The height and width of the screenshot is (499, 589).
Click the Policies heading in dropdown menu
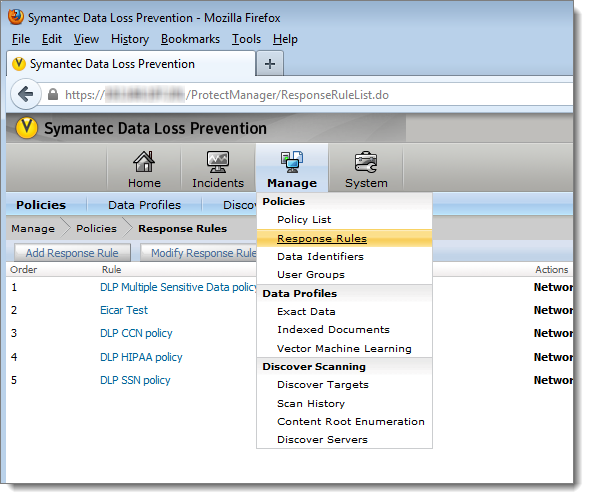point(284,202)
